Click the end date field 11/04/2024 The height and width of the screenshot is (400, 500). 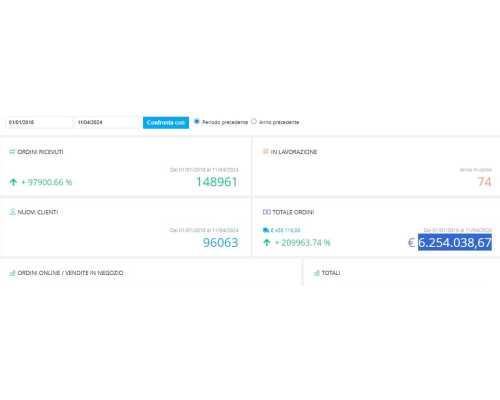(x=108, y=122)
